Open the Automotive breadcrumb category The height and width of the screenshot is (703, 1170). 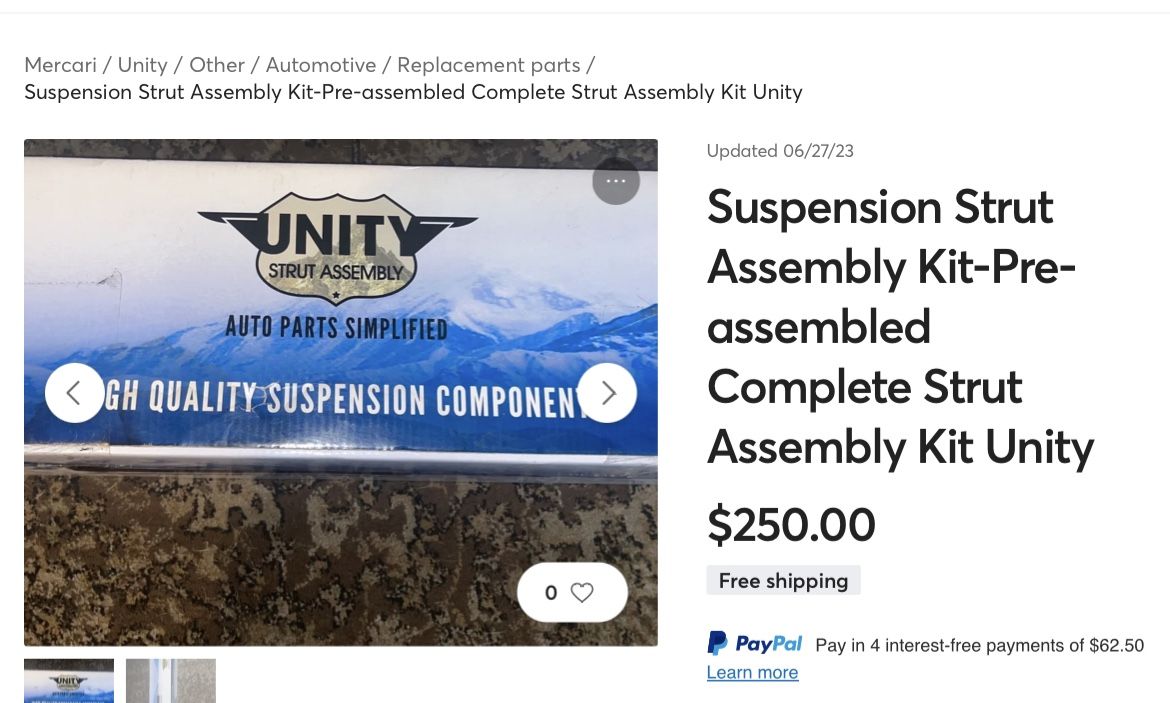[x=321, y=65]
